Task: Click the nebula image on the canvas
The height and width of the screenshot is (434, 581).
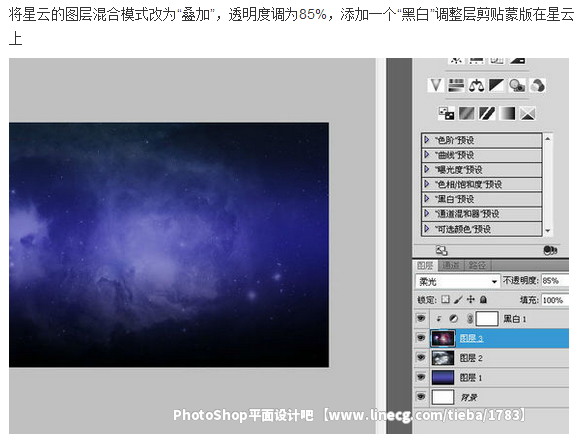Action: (x=169, y=245)
